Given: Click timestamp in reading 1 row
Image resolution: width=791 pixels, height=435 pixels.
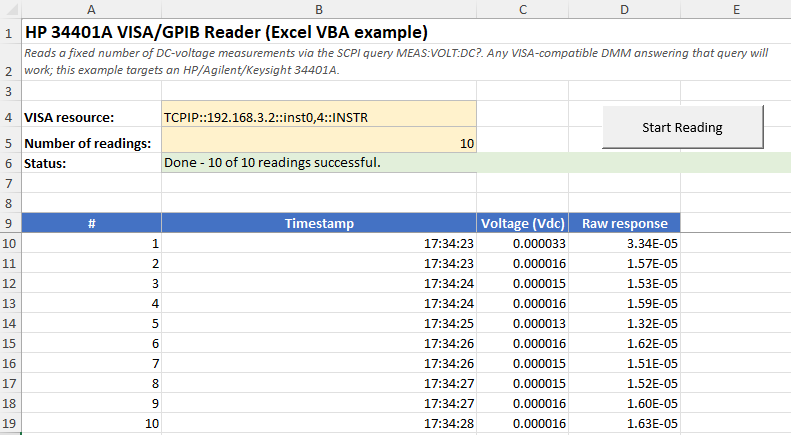Looking at the screenshot, I should [x=319, y=243].
